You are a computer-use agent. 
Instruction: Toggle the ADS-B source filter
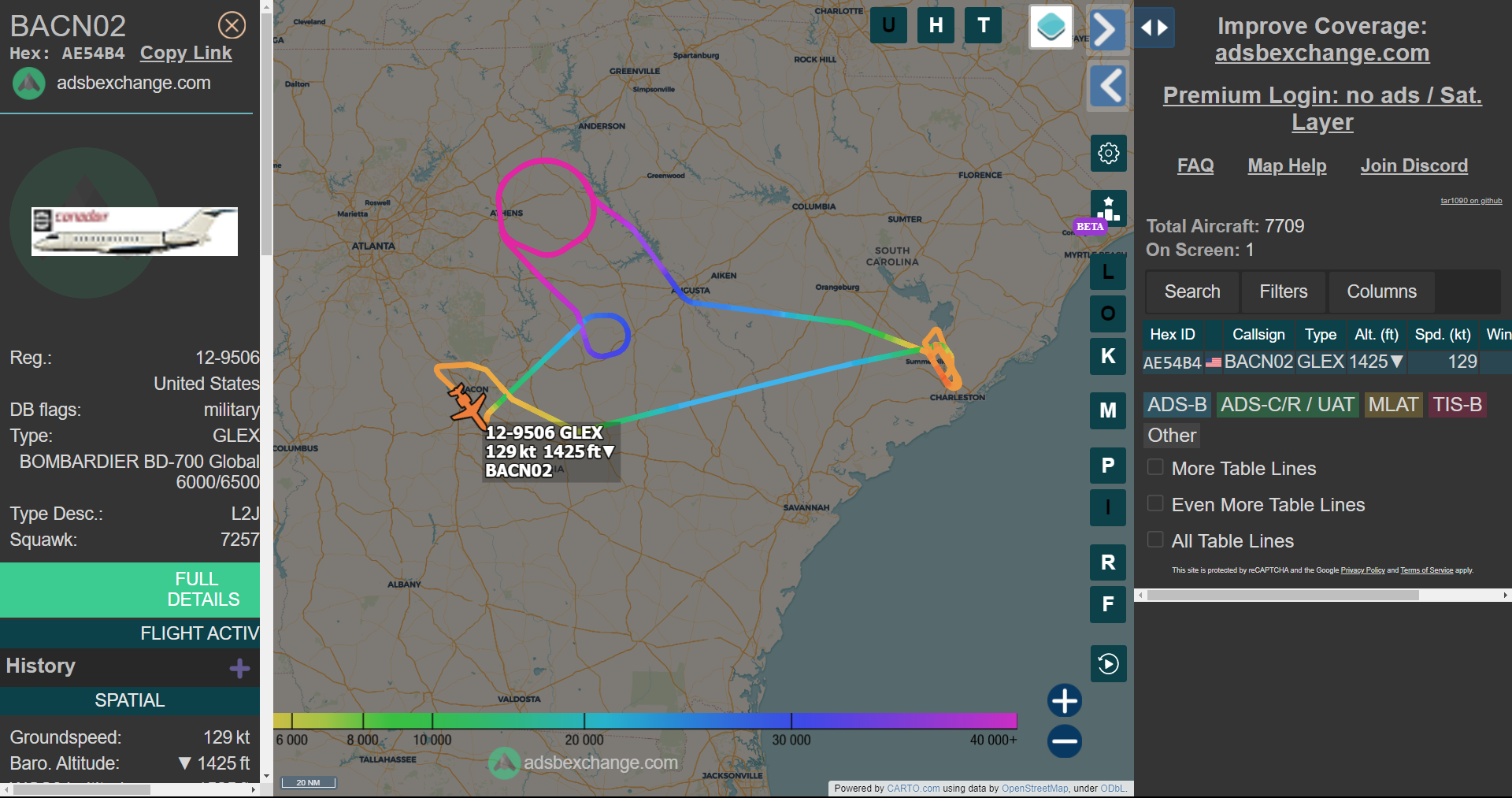(x=1177, y=405)
